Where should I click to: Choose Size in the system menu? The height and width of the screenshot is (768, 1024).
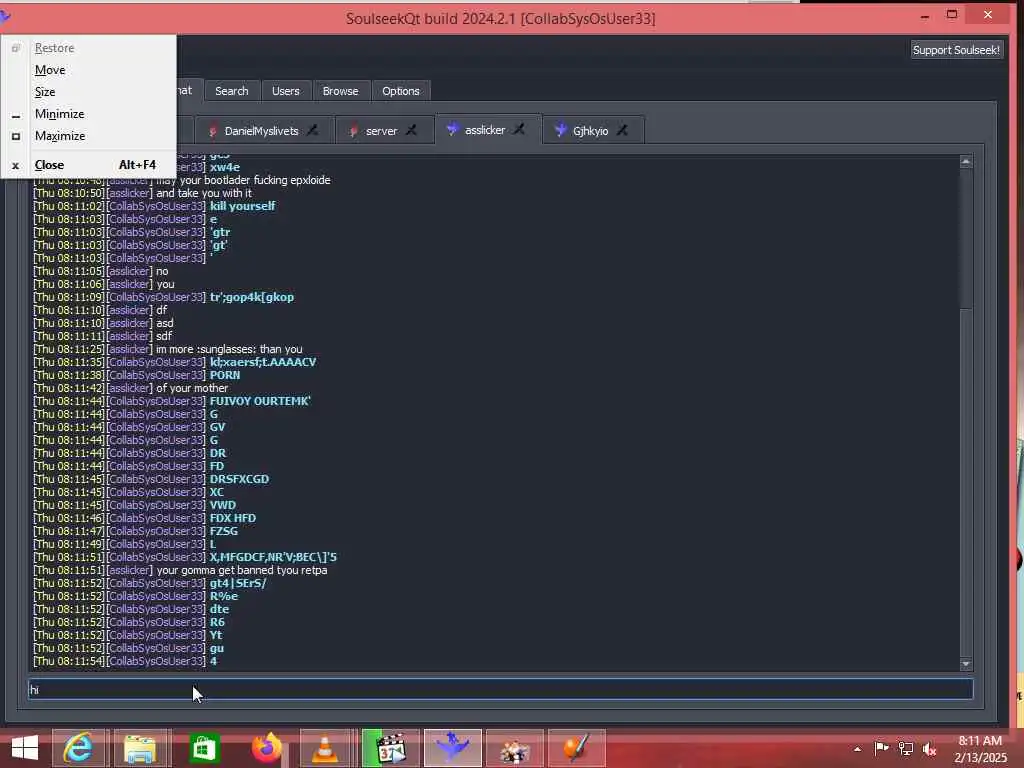coord(89,92)
